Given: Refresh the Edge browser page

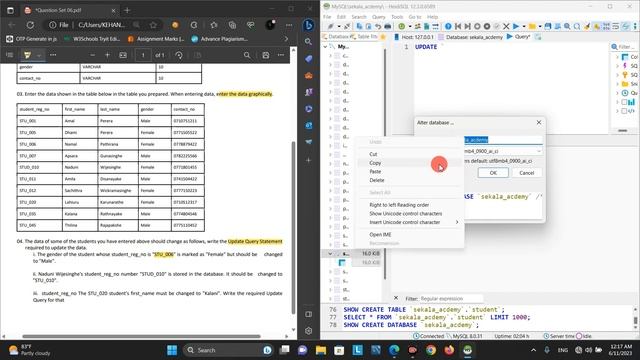Looking at the screenshot, I should pos(30,25).
